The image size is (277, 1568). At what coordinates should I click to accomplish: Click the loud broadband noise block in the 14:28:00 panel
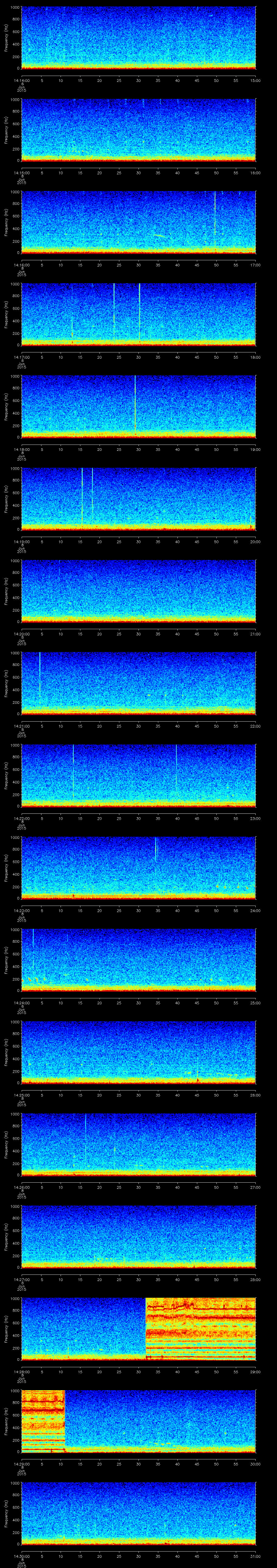pyautogui.click(x=201, y=1329)
